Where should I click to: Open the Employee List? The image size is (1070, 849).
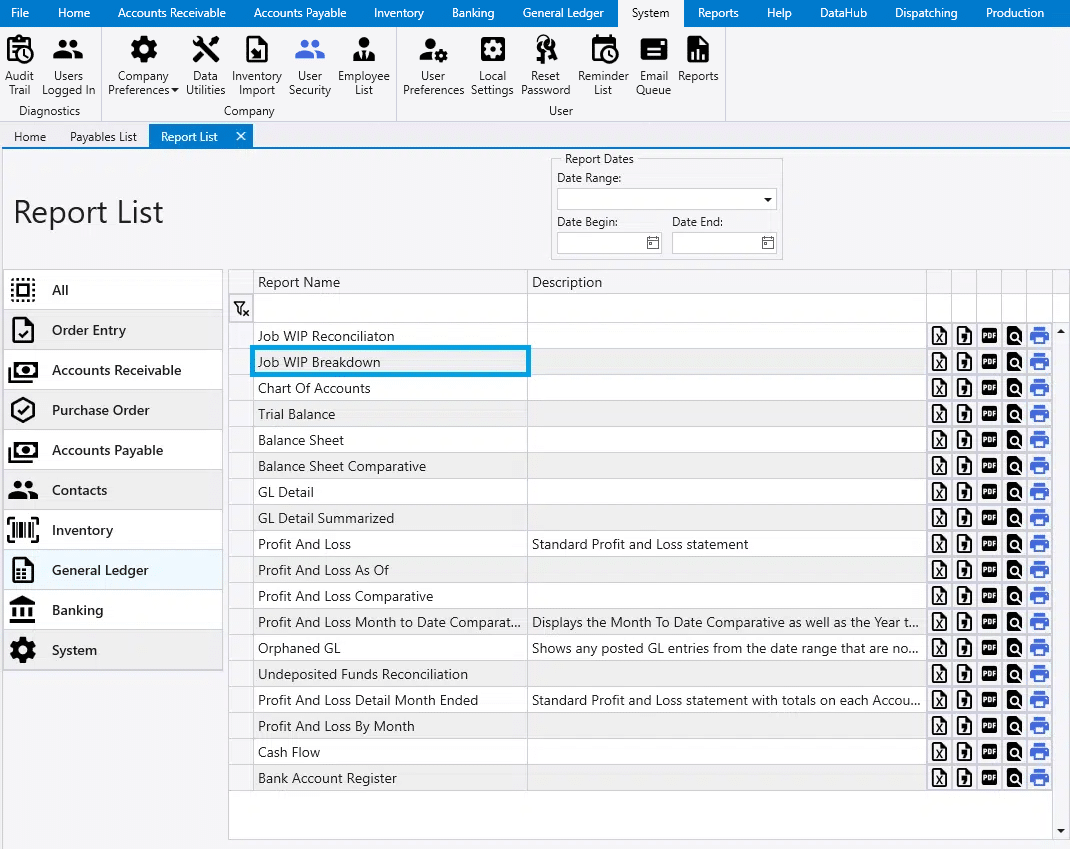click(x=364, y=66)
